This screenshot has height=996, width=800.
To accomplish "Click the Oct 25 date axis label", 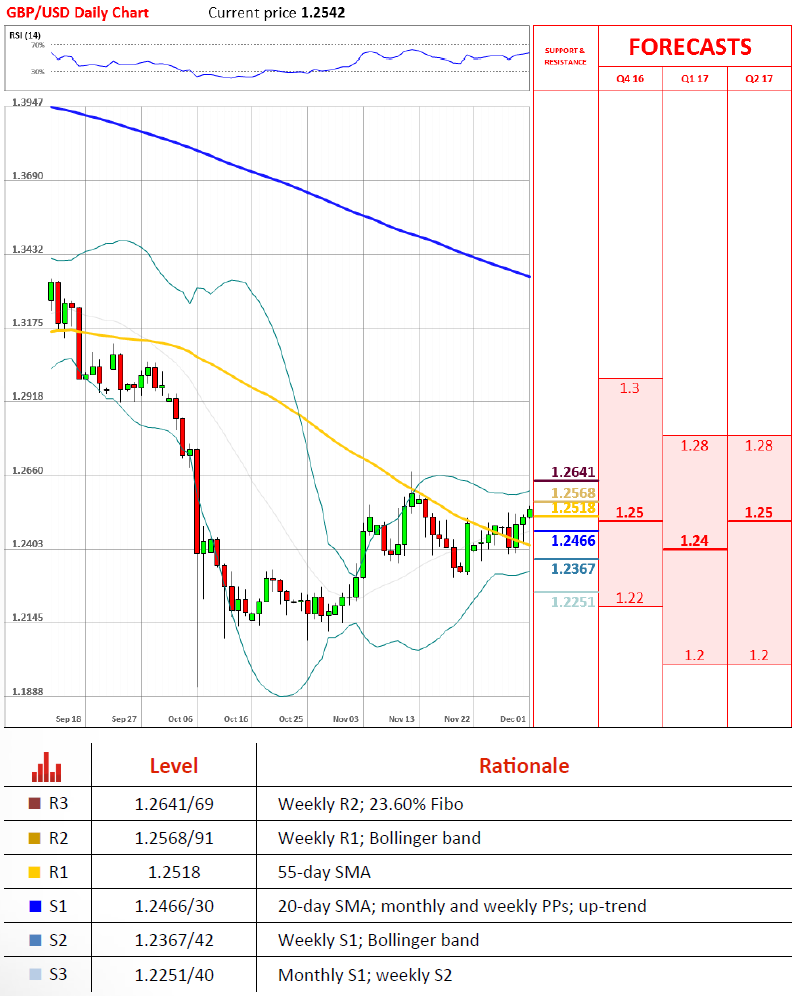I will click(291, 719).
